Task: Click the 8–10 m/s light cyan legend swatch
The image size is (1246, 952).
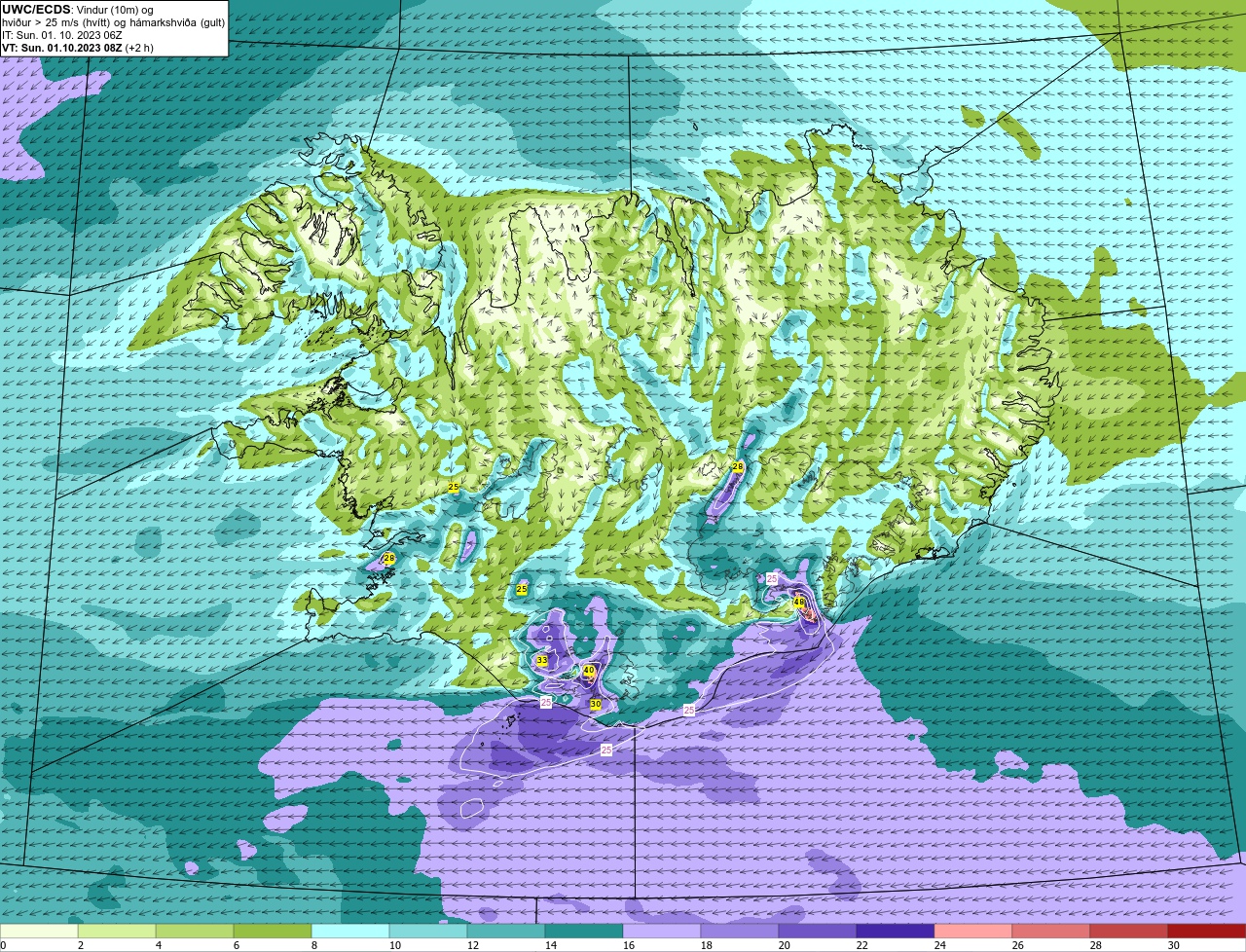Action: [350, 932]
